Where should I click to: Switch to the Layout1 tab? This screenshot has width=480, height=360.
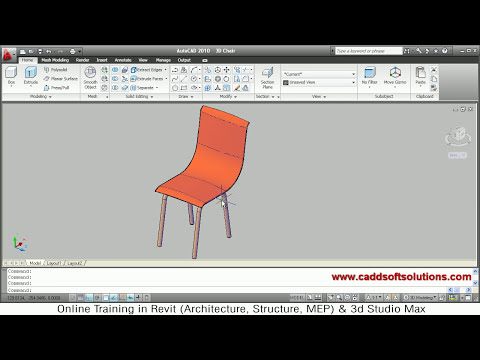[x=53, y=263]
